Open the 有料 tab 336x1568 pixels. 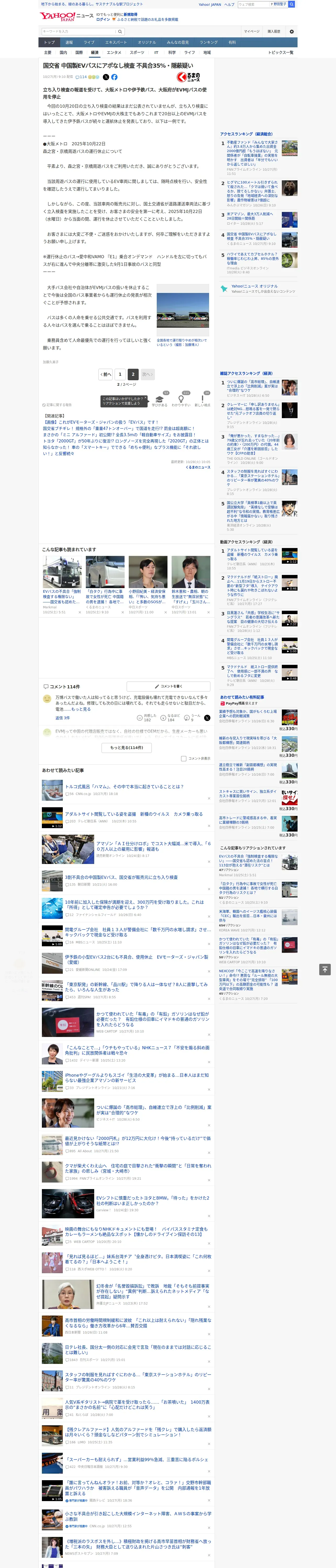coord(232,43)
